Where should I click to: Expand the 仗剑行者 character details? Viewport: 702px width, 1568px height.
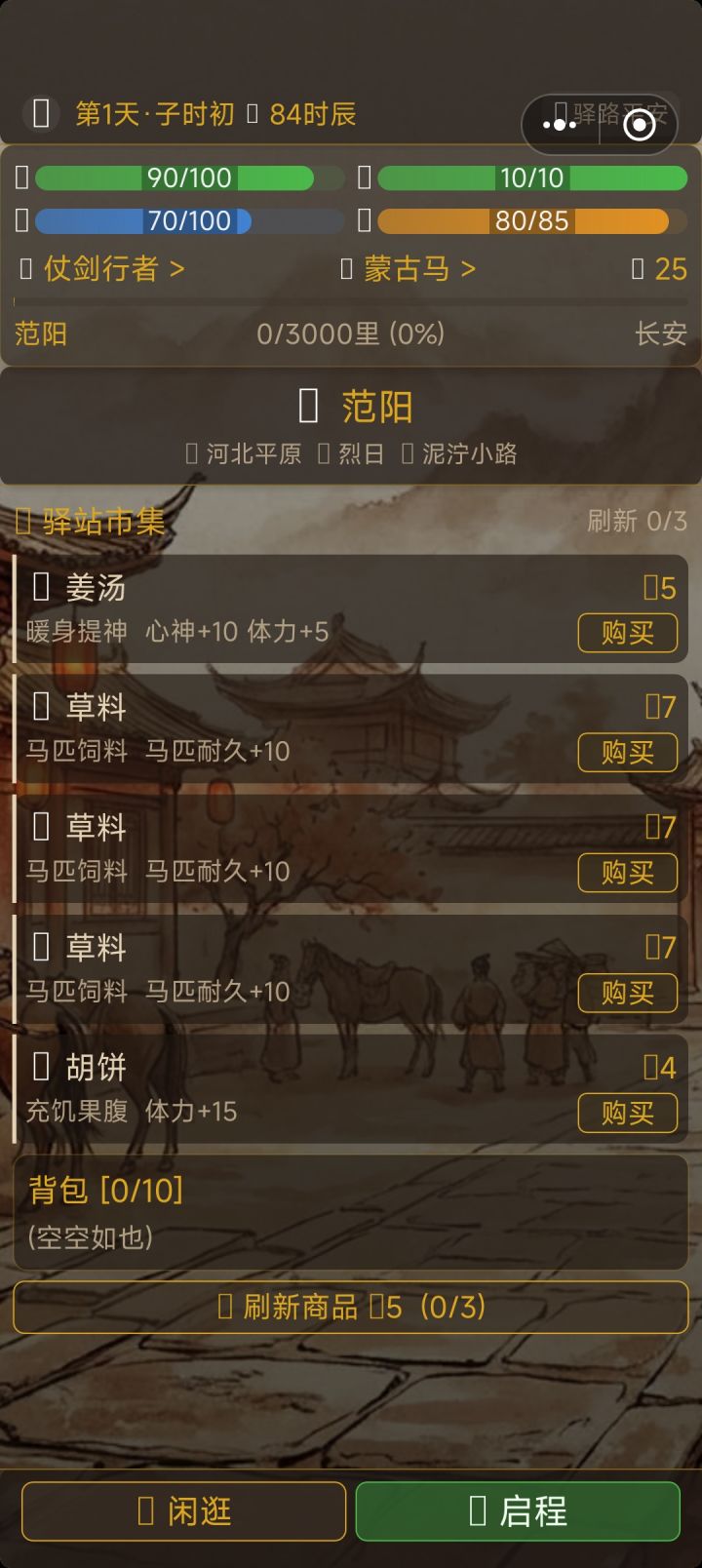tap(102, 268)
